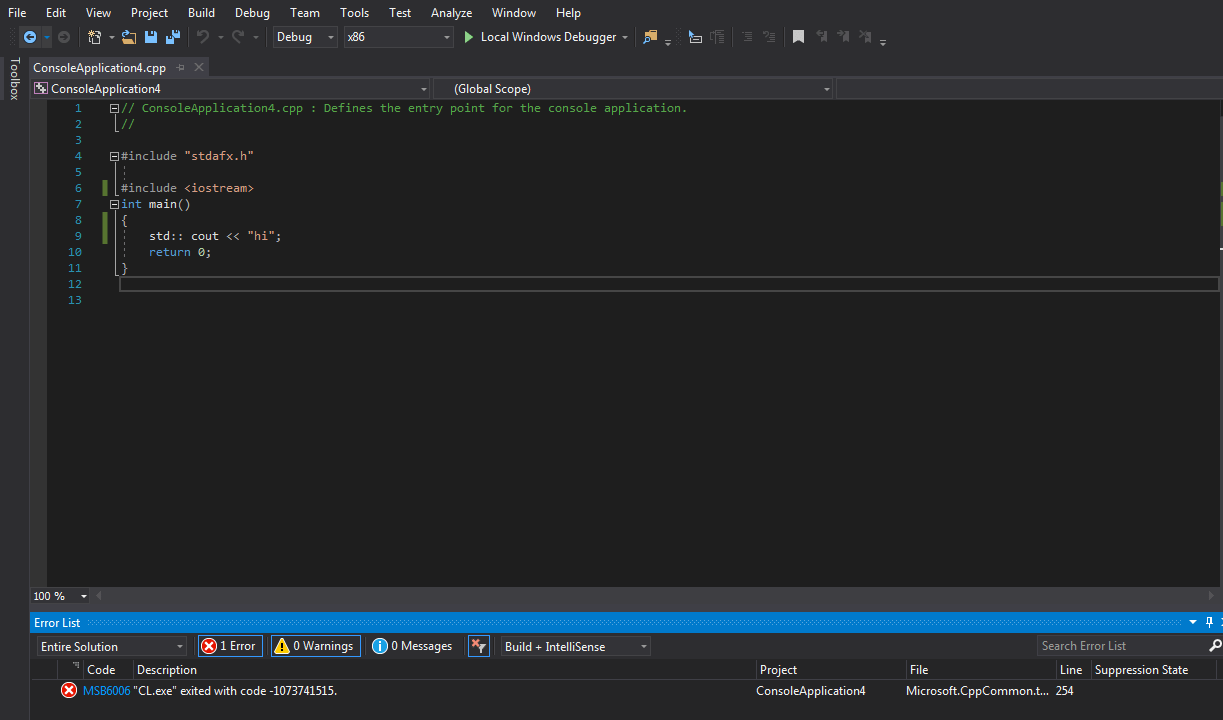Toggle the 0 Messages filter
This screenshot has height=720, width=1223.
pyautogui.click(x=411, y=645)
